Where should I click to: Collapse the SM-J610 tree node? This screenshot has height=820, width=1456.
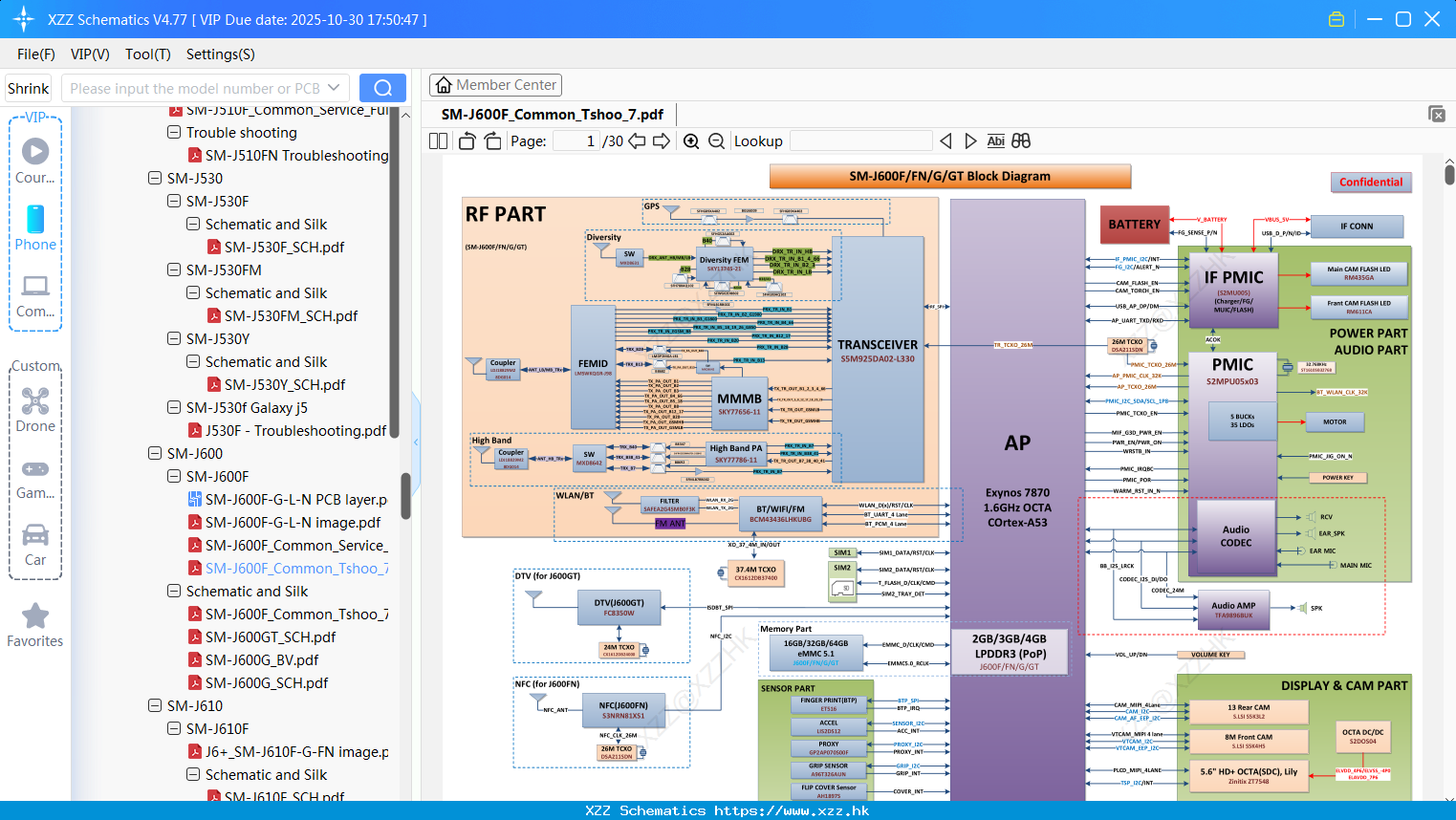coord(155,705)
